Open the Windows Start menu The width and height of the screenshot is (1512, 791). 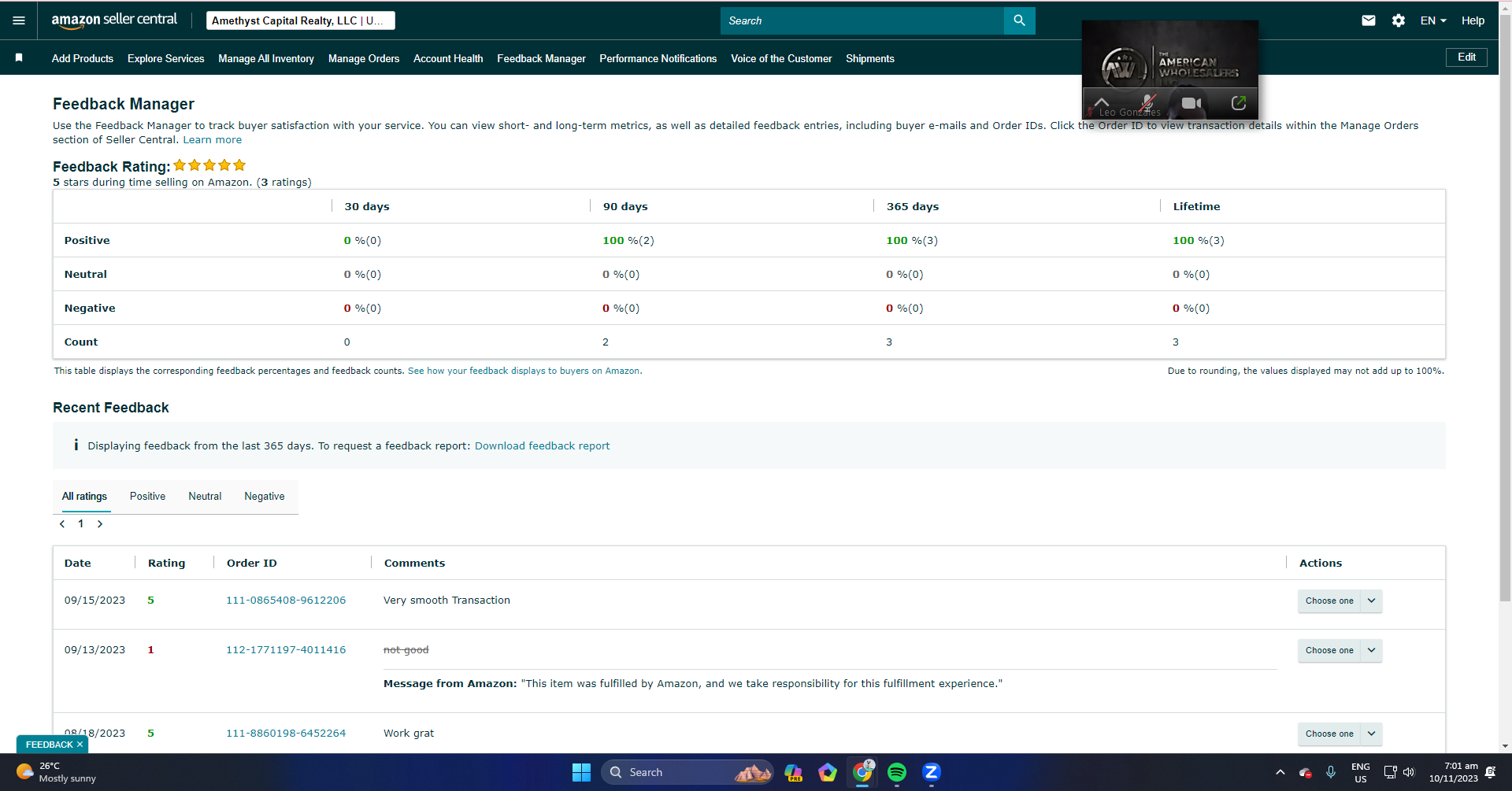[581, 772]
